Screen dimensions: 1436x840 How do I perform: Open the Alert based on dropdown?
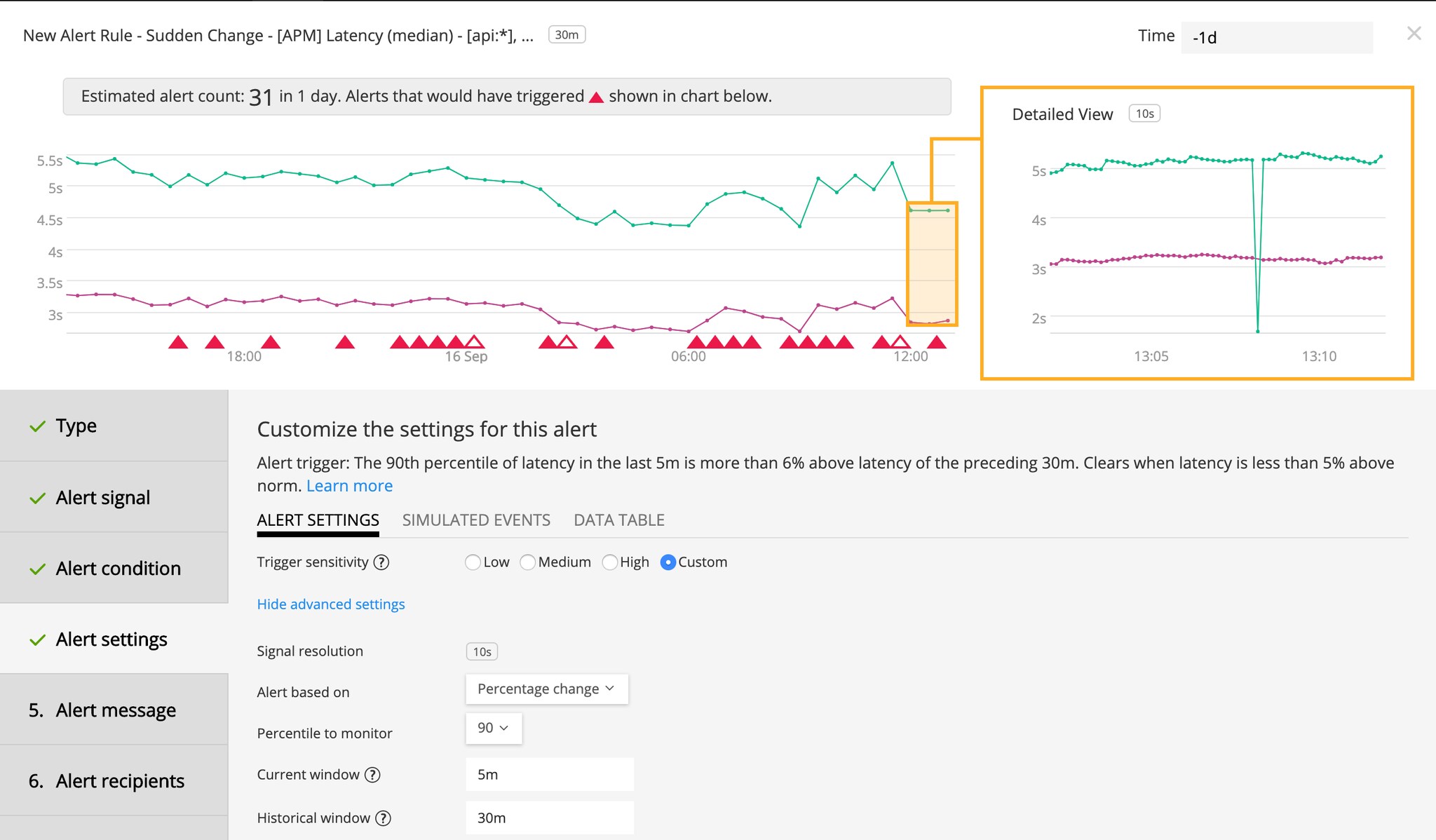(546, 689)
